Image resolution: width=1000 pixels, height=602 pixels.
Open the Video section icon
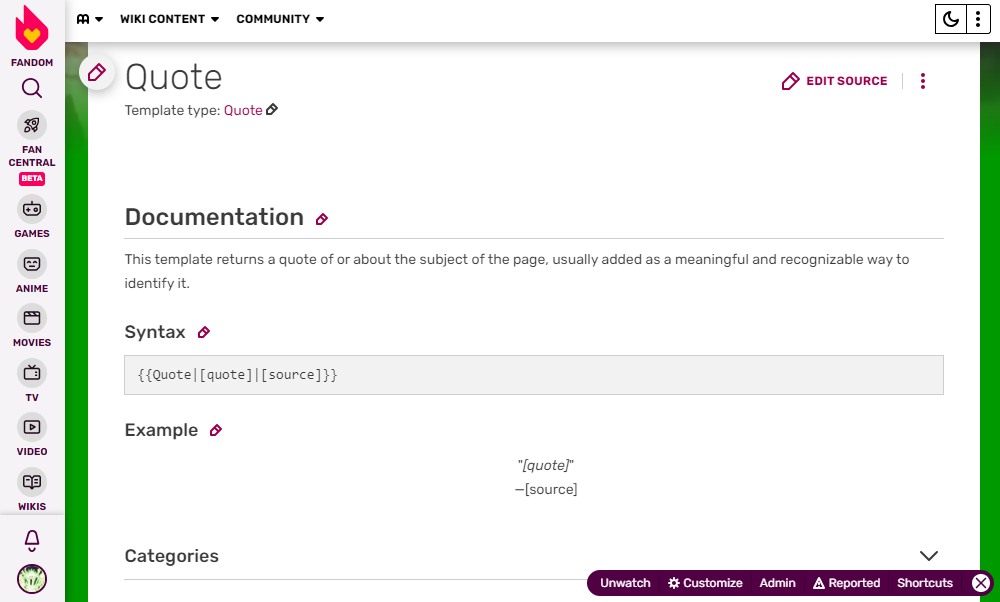pos(32,427)
